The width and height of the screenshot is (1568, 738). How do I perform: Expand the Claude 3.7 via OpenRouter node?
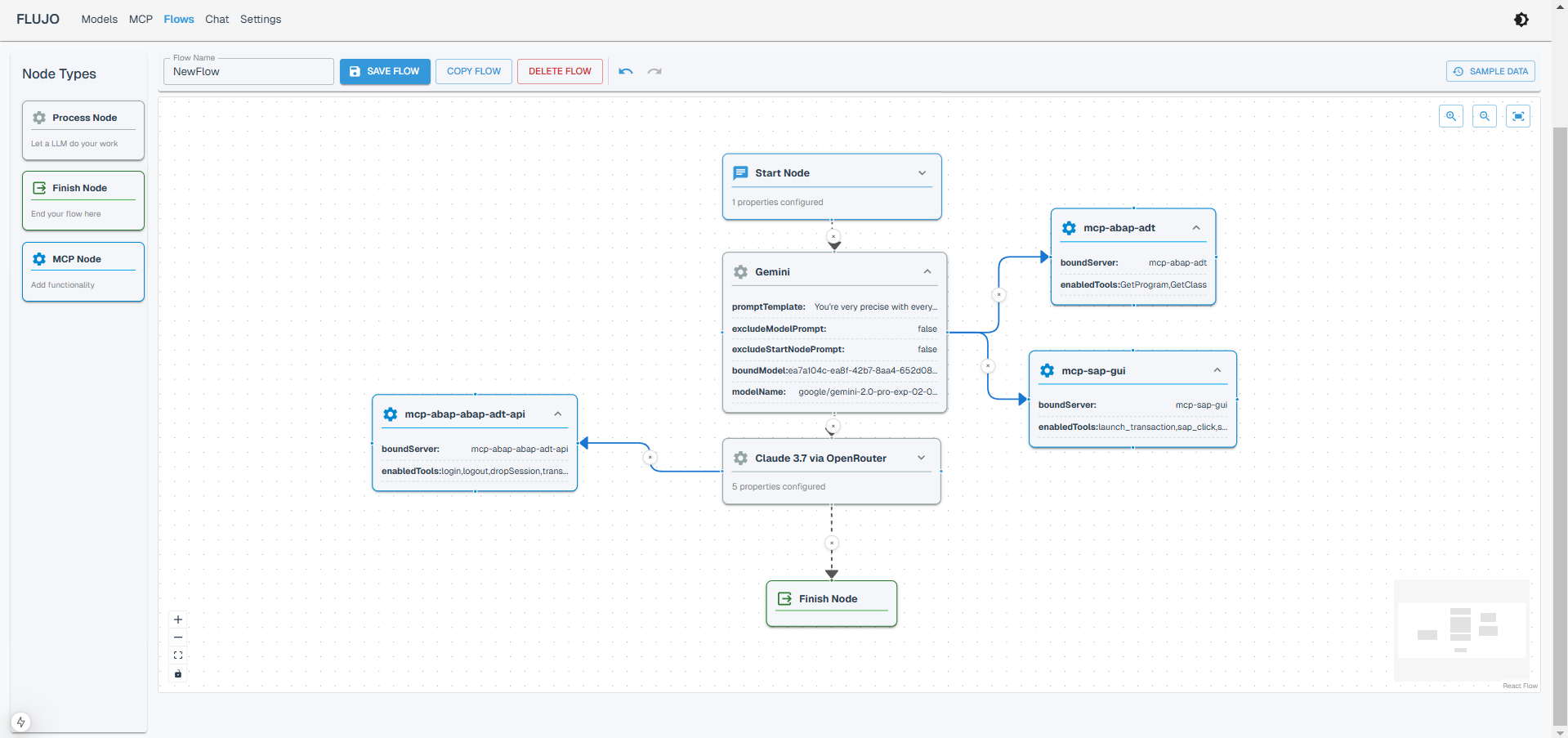click(x=922, y=458)
